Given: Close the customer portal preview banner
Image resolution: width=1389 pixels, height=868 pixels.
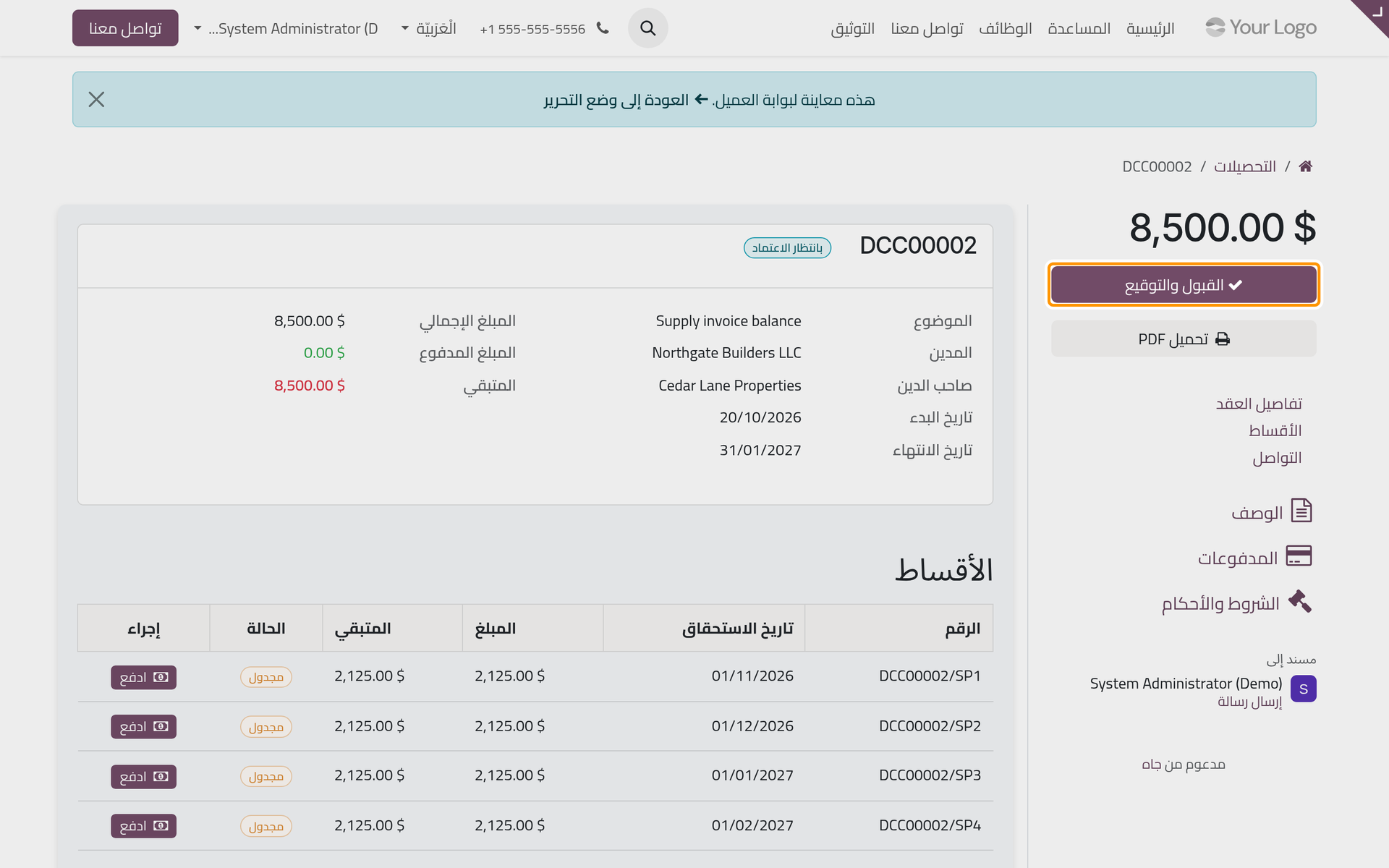Looking at the screenshot, I should pos(96,99).
